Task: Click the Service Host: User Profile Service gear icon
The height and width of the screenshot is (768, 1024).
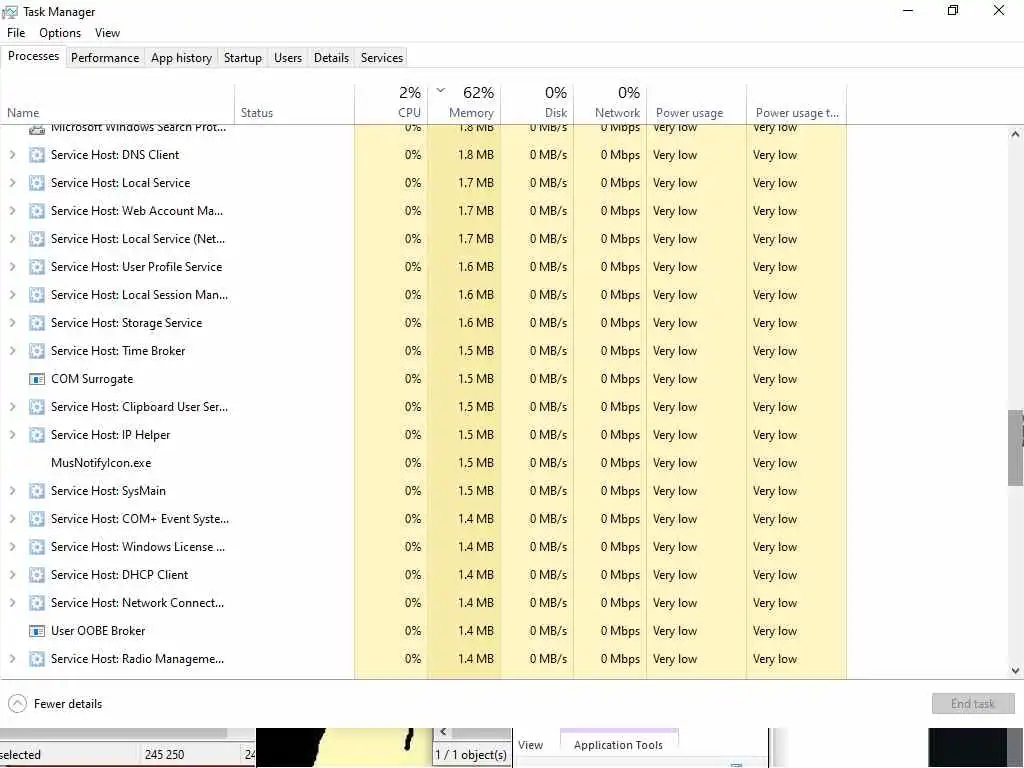Action: 37,266
